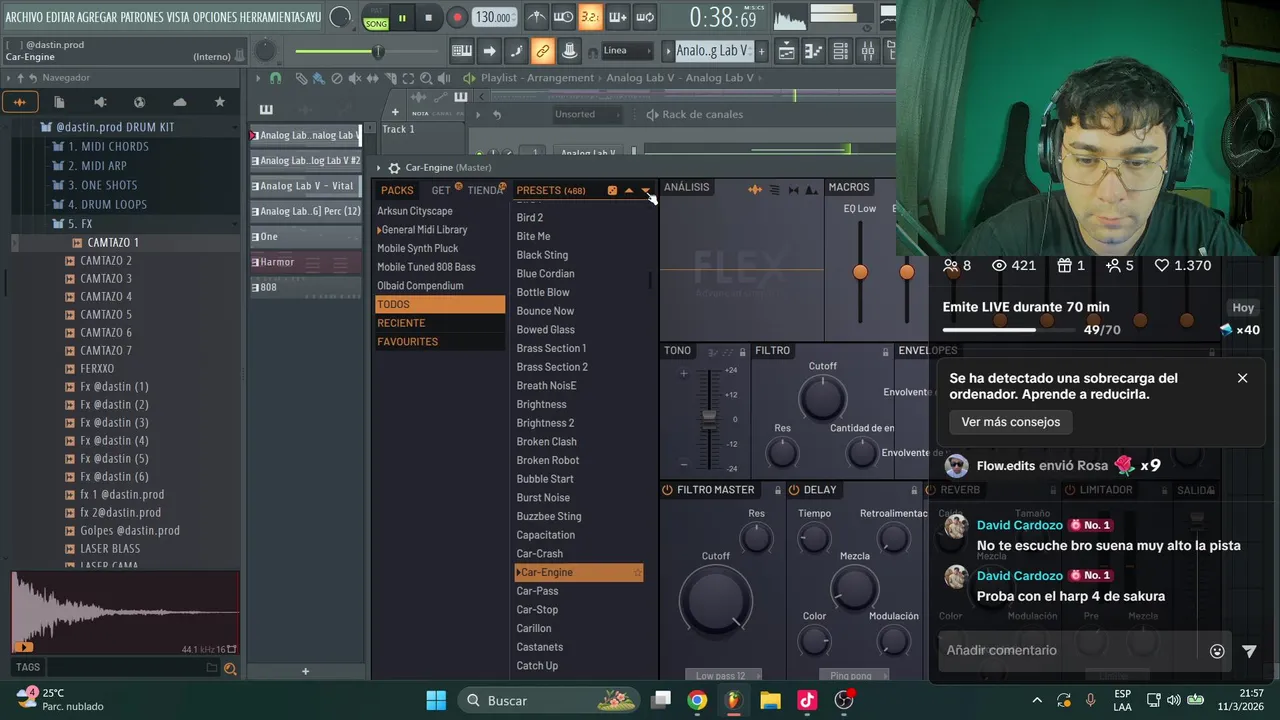Screen dimensions: 1280x720
Task: Select the 808 channel button
Action: click(x=305, y=287)
